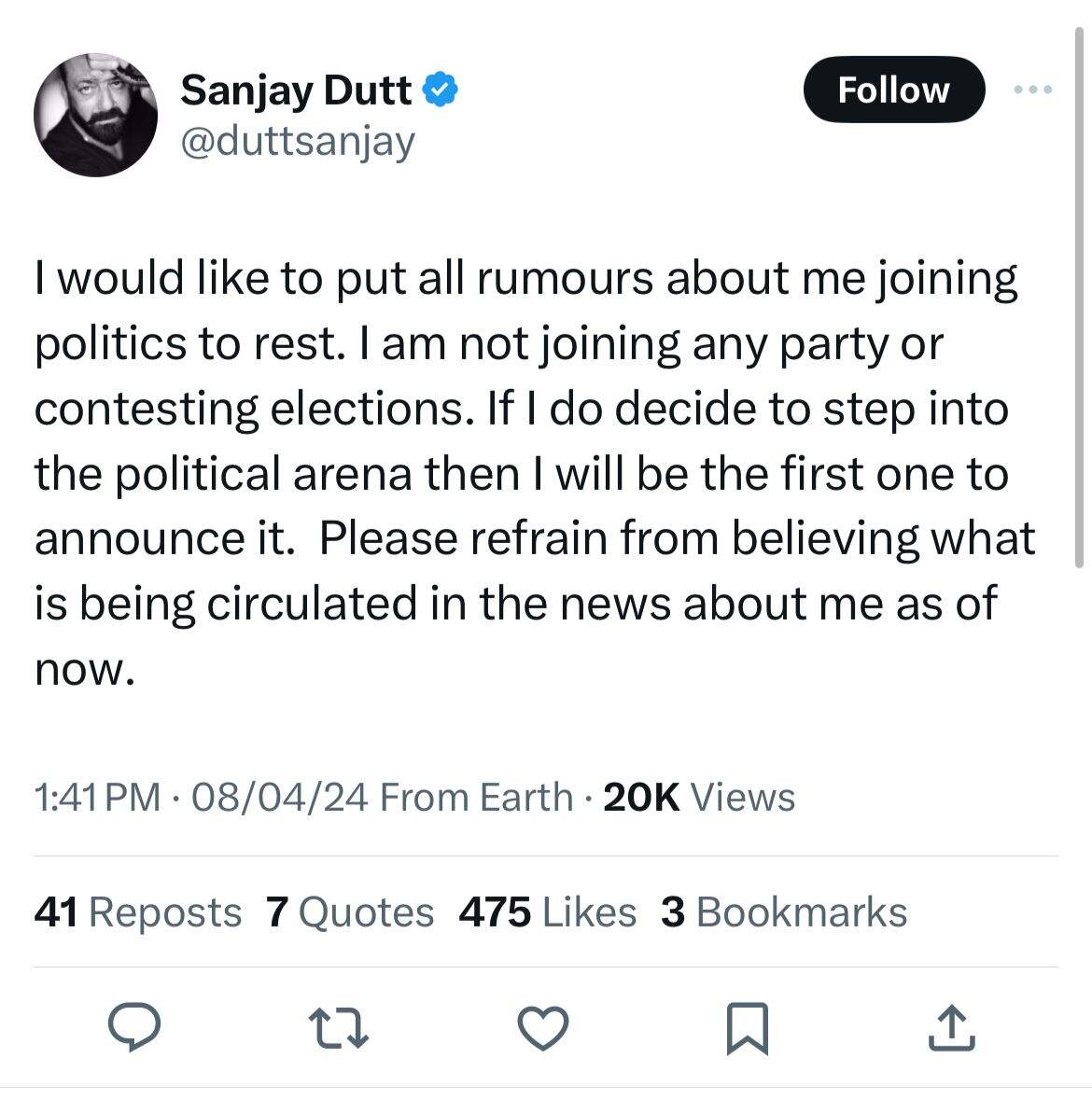Click the blue verified badge

pyautogui.click(x=441, y=91)
